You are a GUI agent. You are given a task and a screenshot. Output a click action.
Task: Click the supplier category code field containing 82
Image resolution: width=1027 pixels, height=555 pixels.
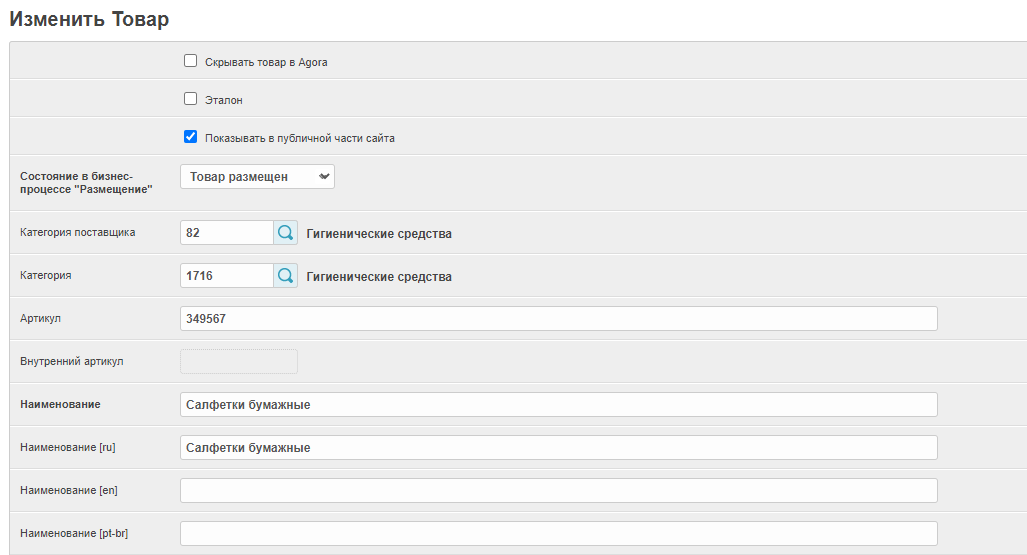coord(226,233)
